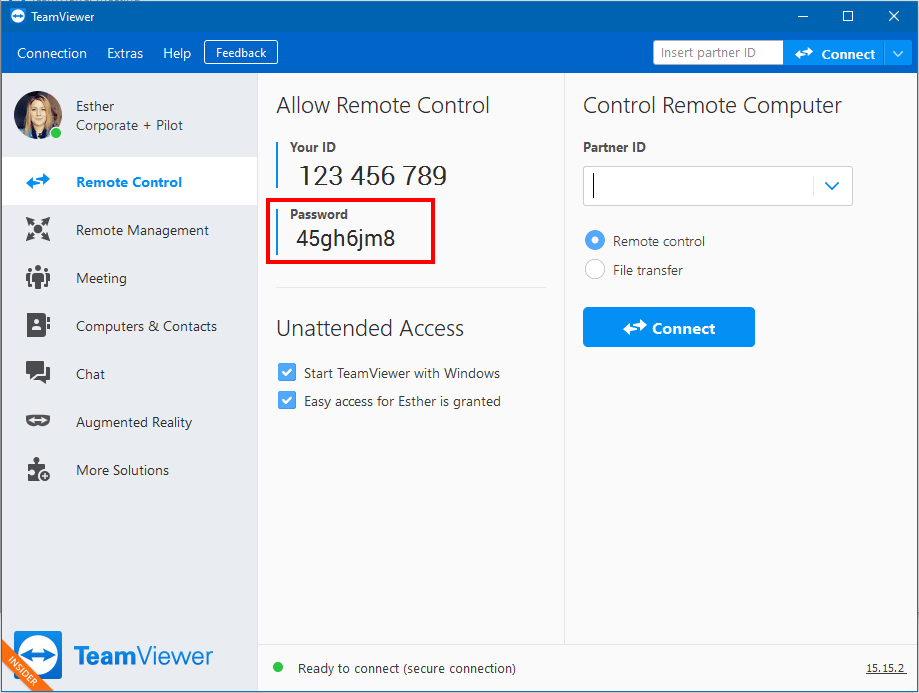The image size is (919, 693).
Task: Open the Chat section
Action: point(130,374)
